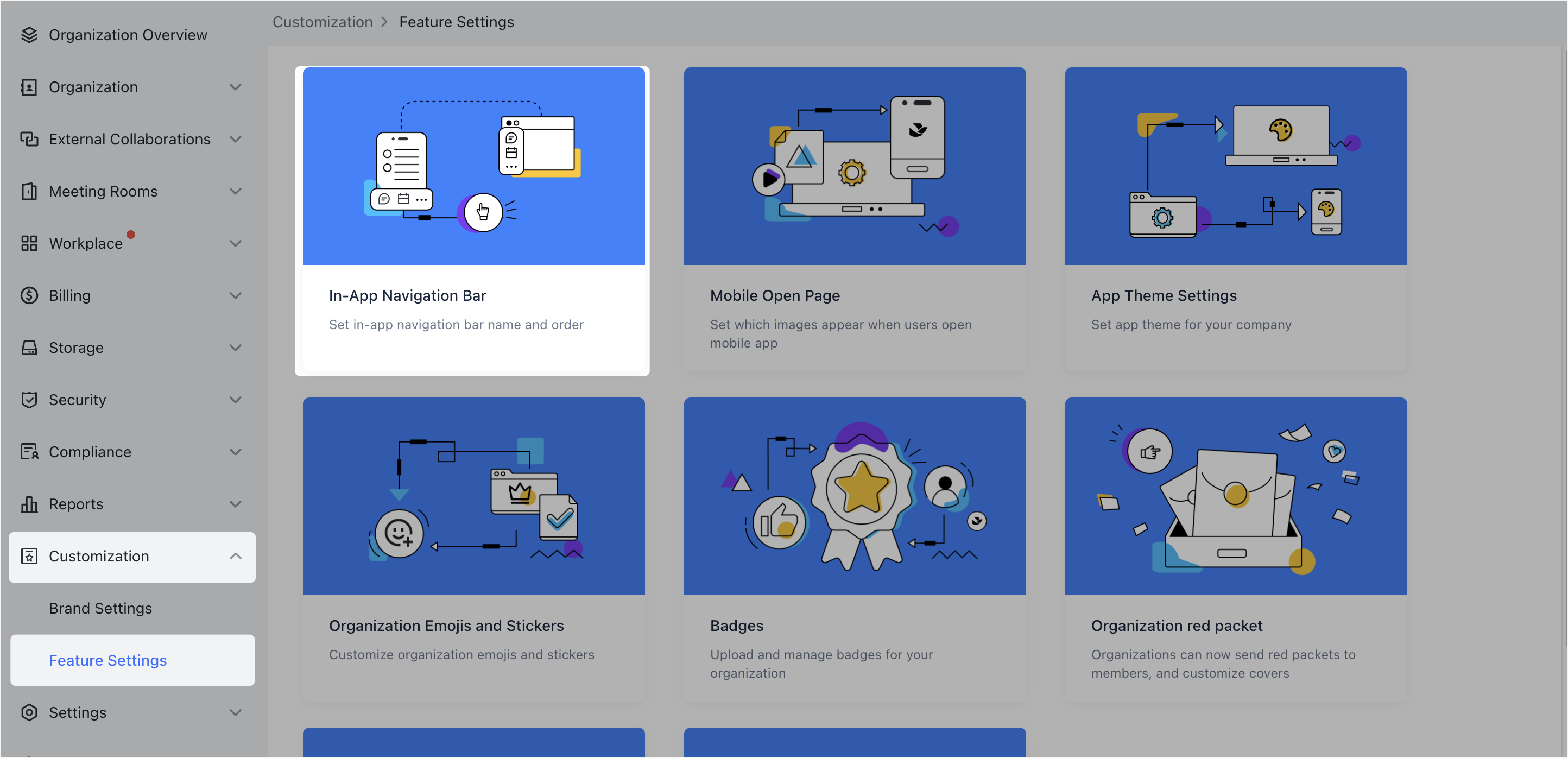
Task: Open the In-App Navigation Bar title
Action: [x=408, y=295]
